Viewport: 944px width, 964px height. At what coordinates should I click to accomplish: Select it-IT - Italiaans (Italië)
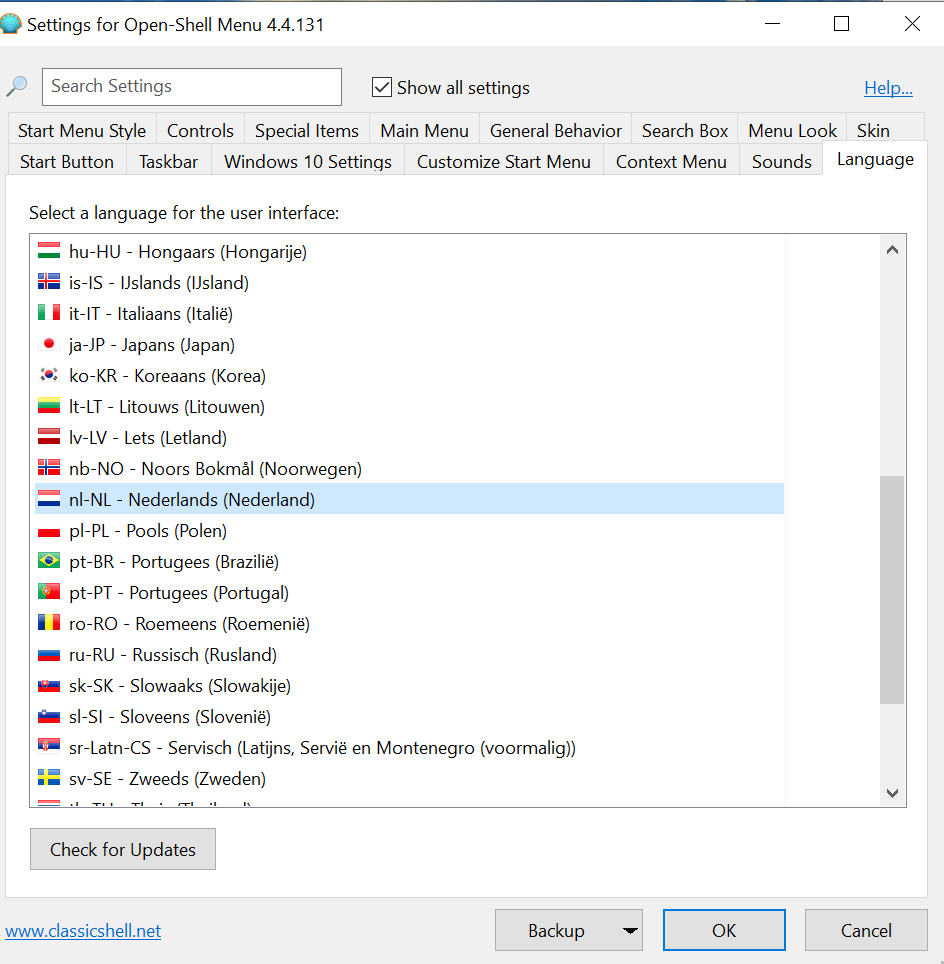(x=410, y=313)
